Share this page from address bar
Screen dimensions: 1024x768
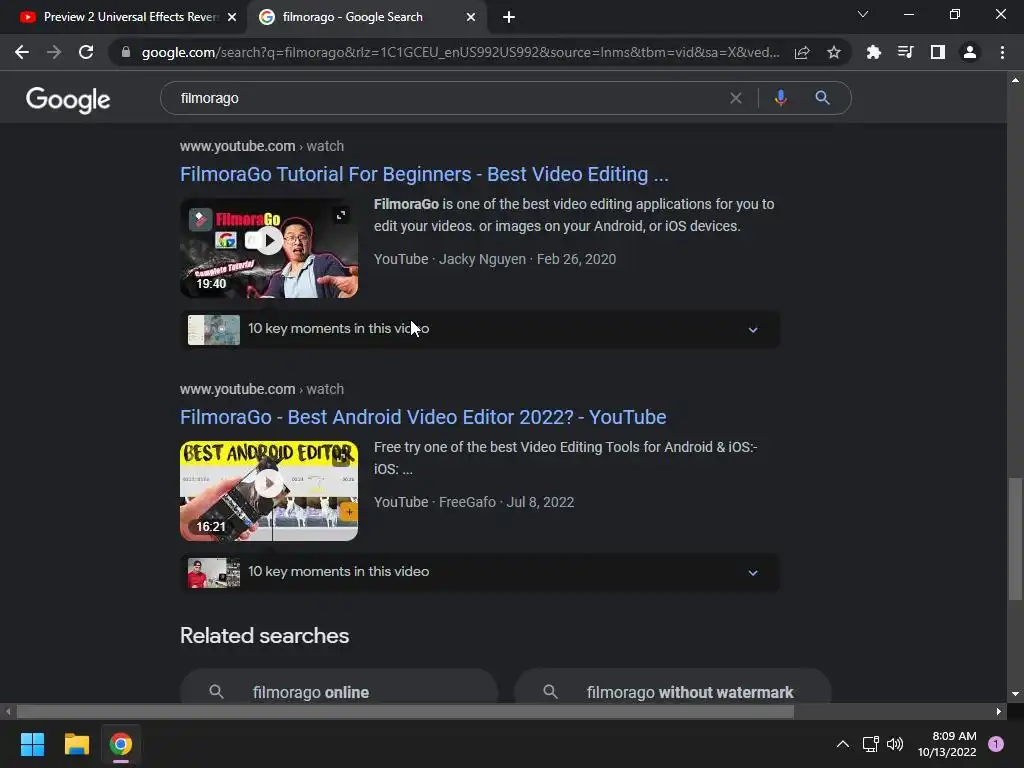tap(802, 52)
